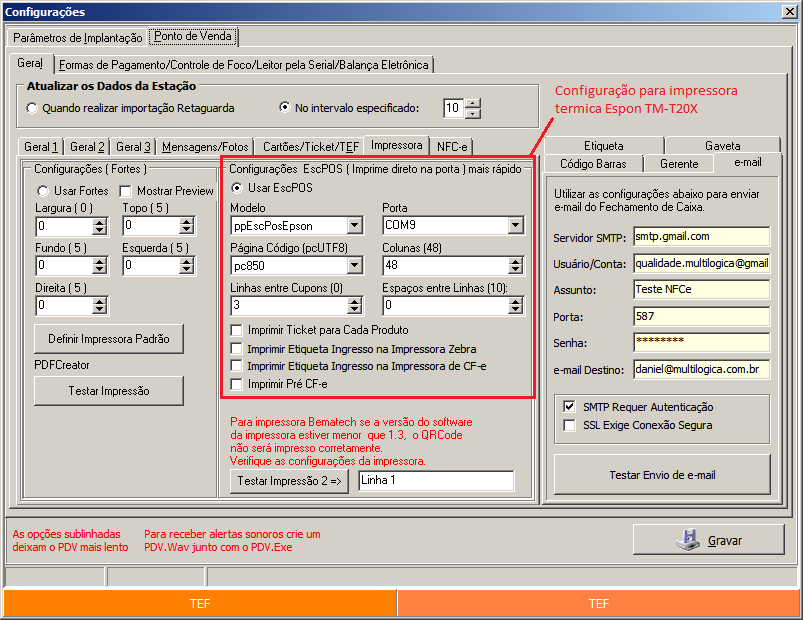Click Testar Envio de e-mail button

click(x=662, y=475)
